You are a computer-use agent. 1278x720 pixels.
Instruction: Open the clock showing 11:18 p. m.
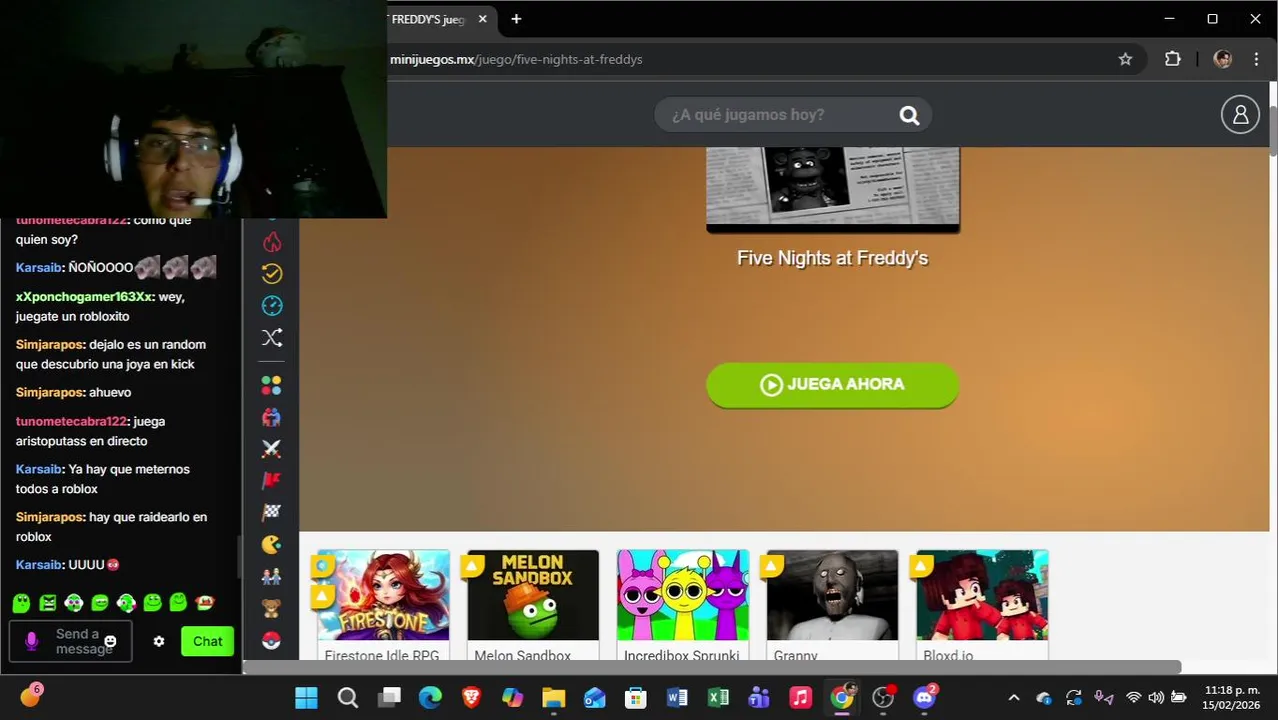pyautogui.click(x=1232, y=698)
